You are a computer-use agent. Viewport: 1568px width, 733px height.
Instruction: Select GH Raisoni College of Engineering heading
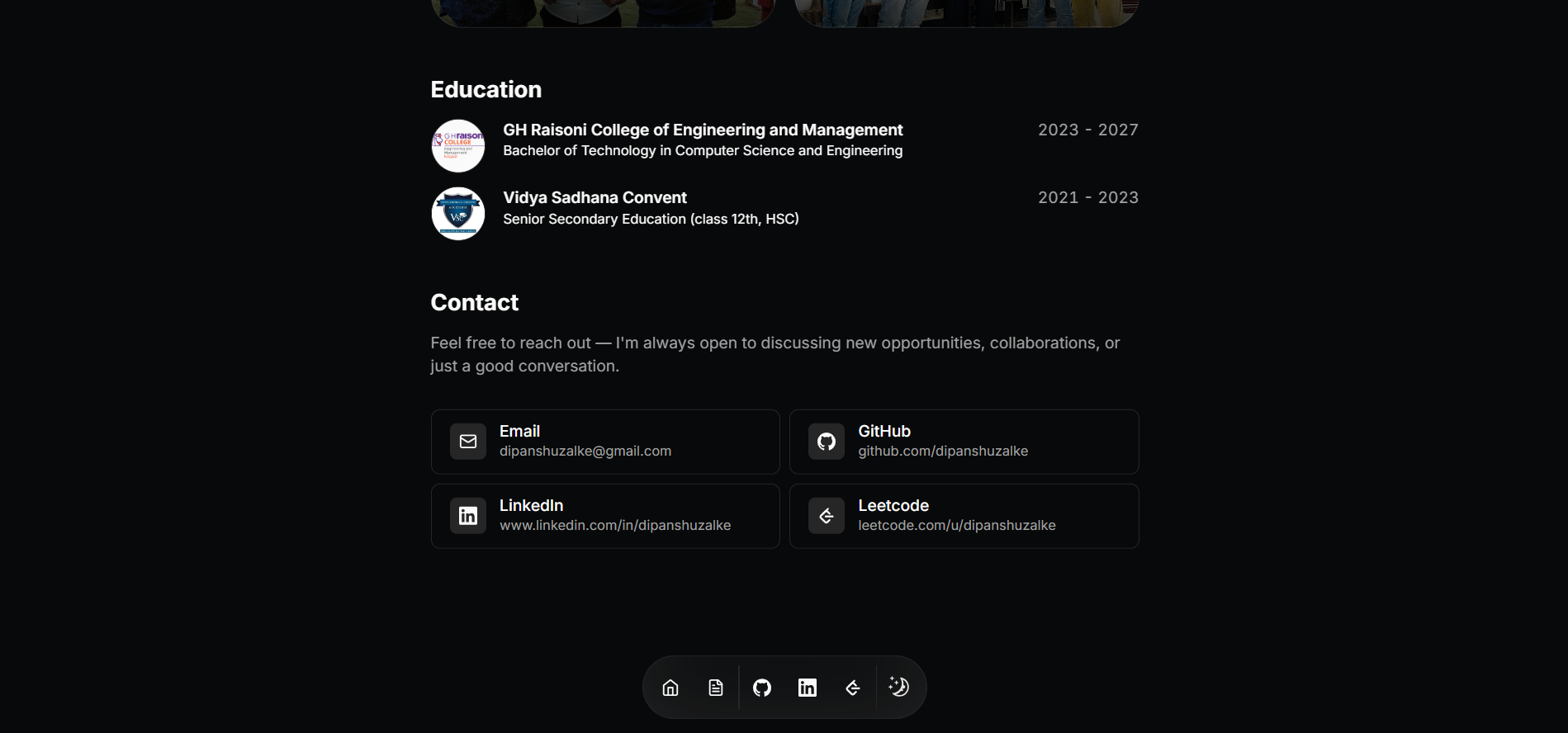[x=703, y=130]
